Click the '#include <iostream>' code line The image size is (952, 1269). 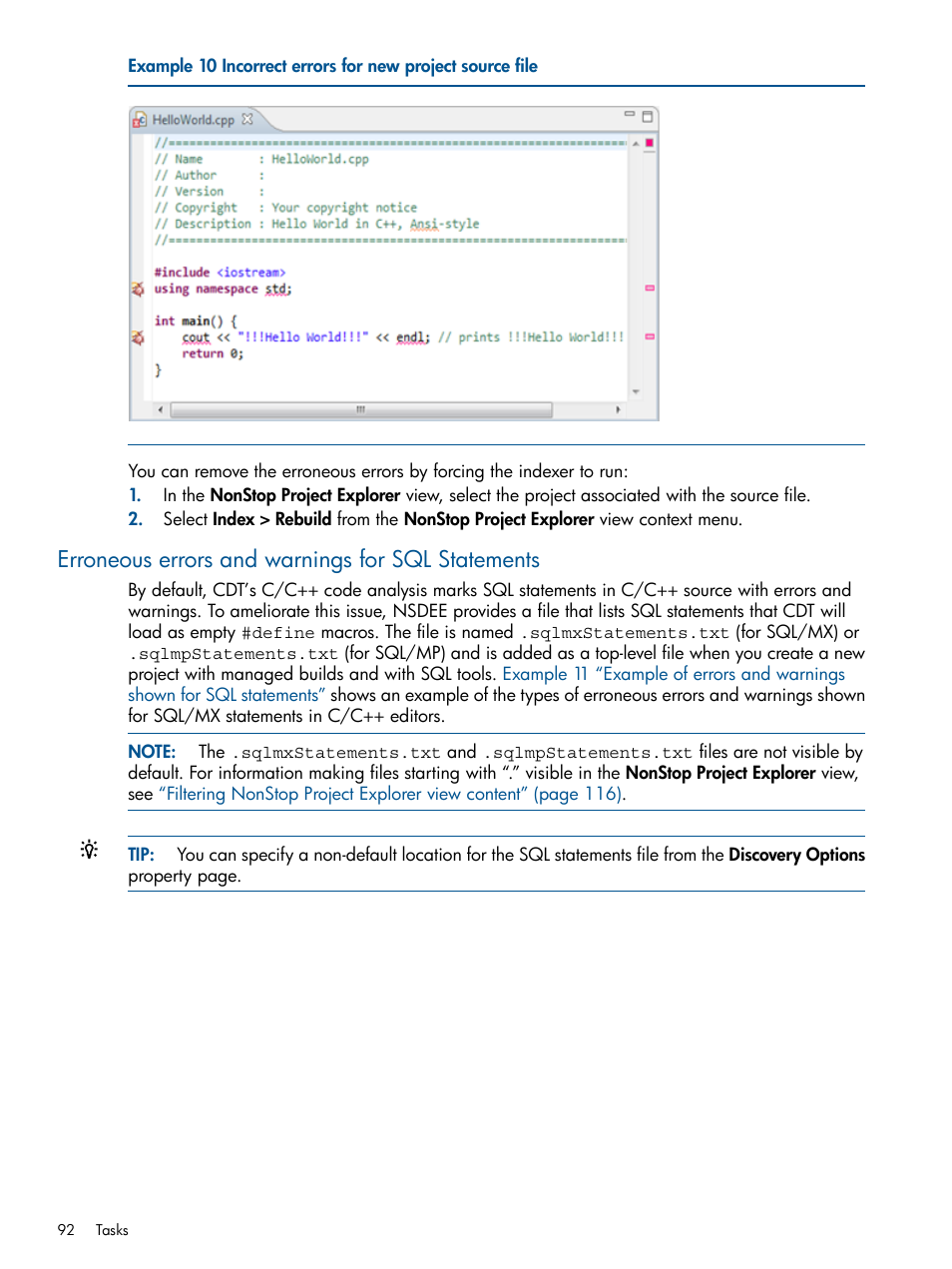[x=220, y=273]
